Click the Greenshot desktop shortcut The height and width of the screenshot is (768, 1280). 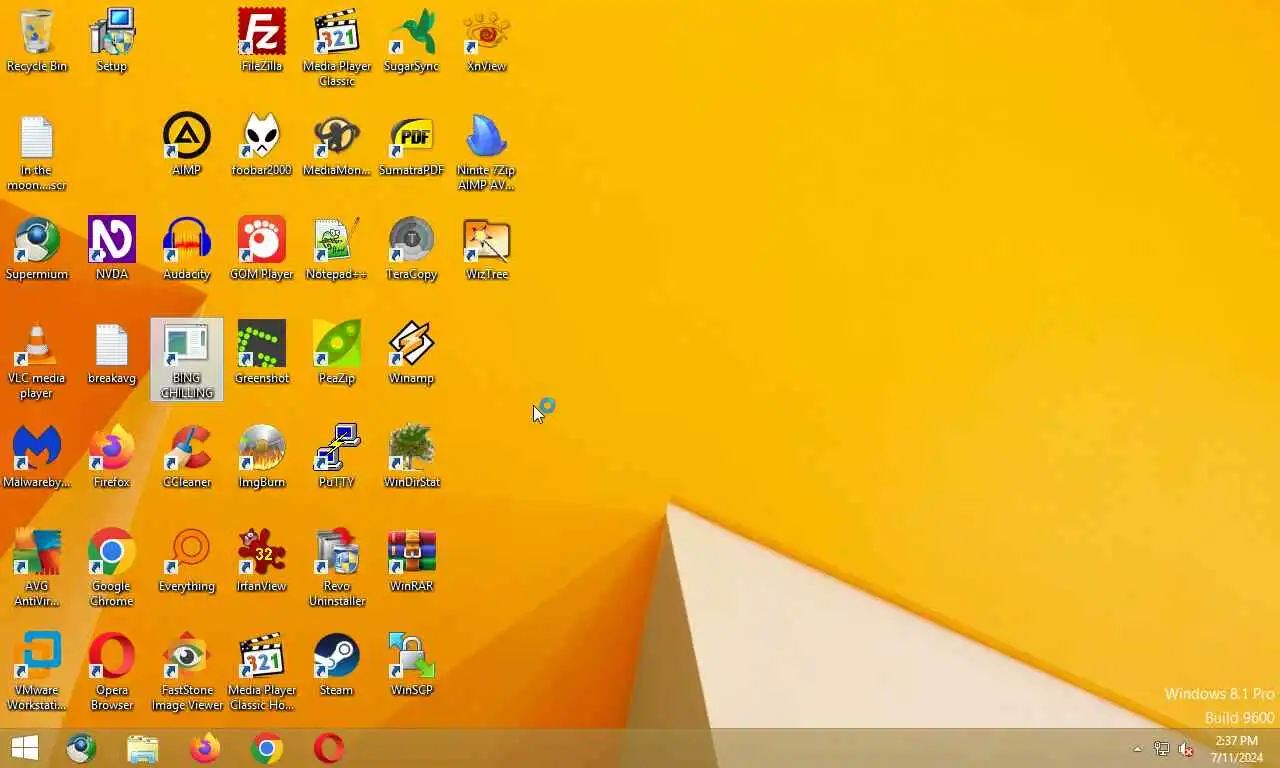pos(262,353)
